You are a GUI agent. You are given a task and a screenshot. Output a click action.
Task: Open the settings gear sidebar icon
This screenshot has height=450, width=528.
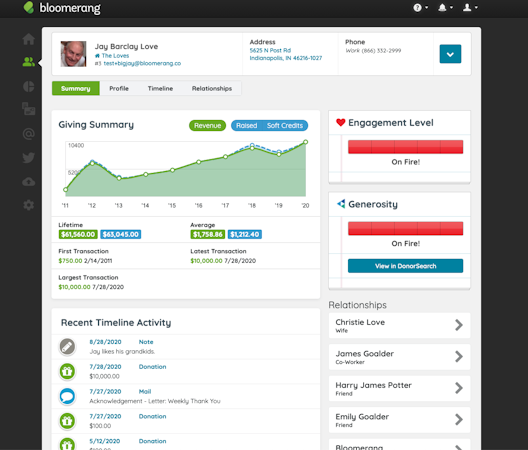pyautogui.click(x=29, y=205)
